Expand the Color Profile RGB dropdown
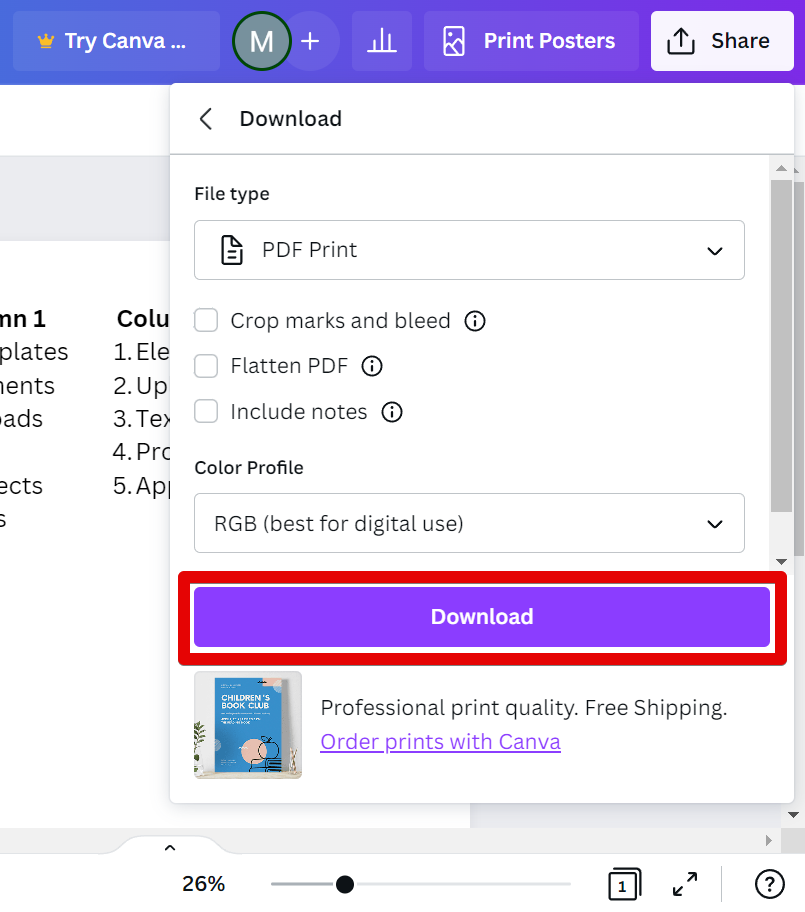The height and width of the screenshot is (912, 805). coord(469,523)
